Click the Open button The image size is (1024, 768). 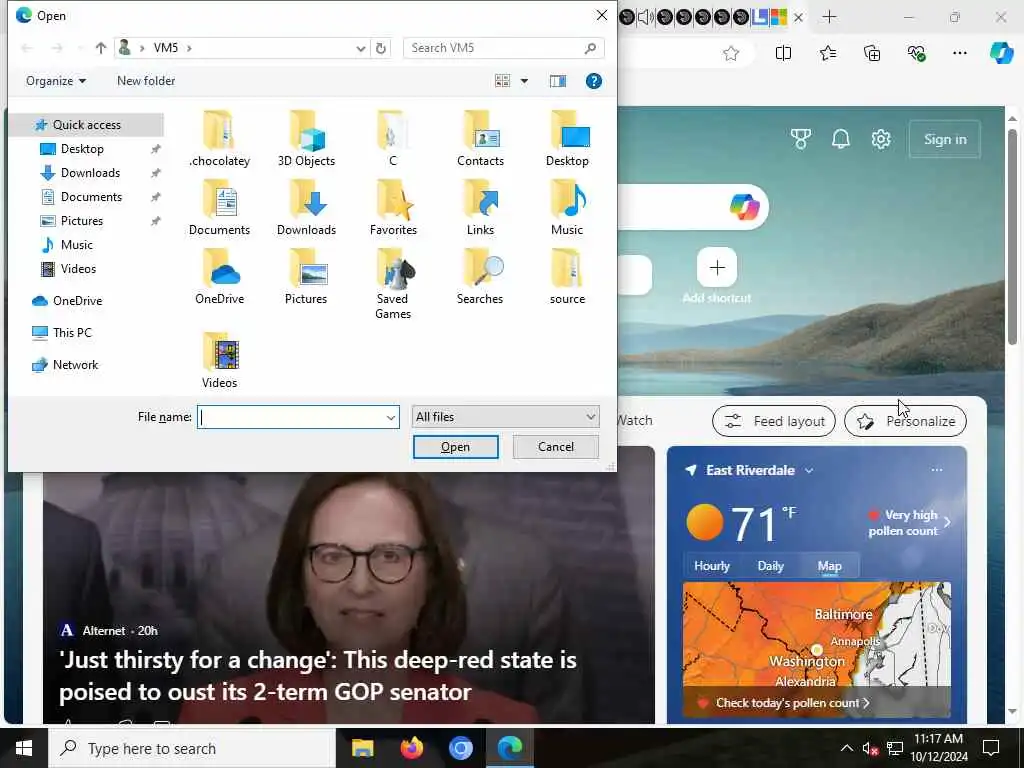tap(456, 447)
